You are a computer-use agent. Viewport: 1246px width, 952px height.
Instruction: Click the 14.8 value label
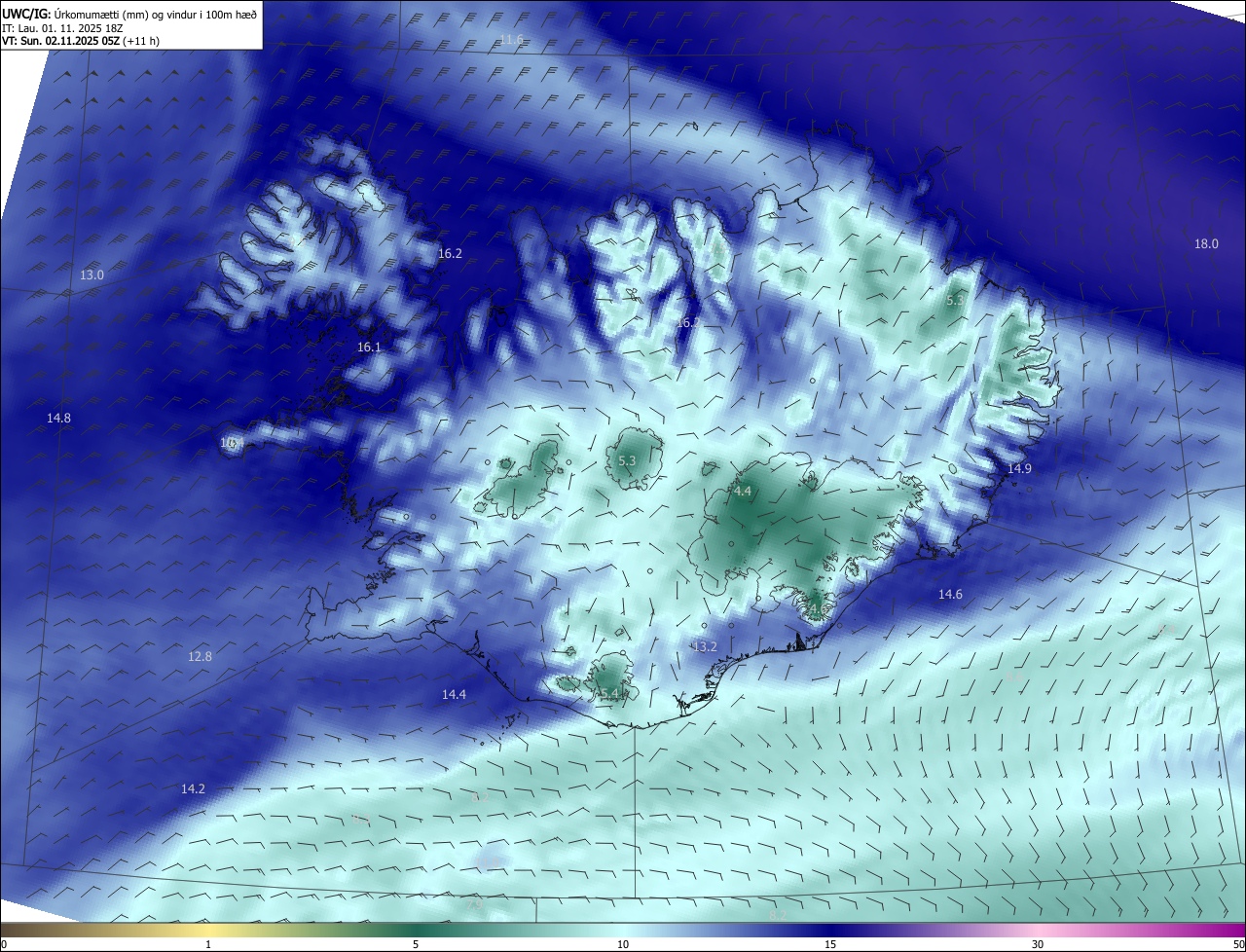(x=58, y=418)
